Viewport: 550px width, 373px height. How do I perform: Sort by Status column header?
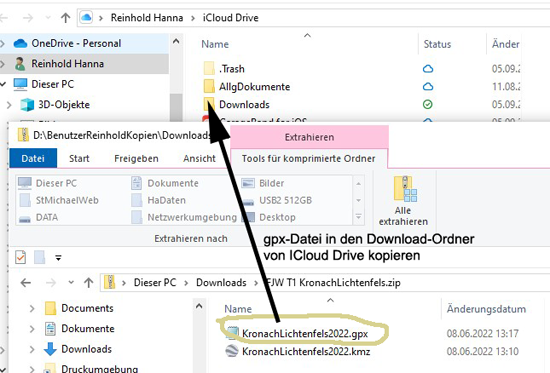437,44
